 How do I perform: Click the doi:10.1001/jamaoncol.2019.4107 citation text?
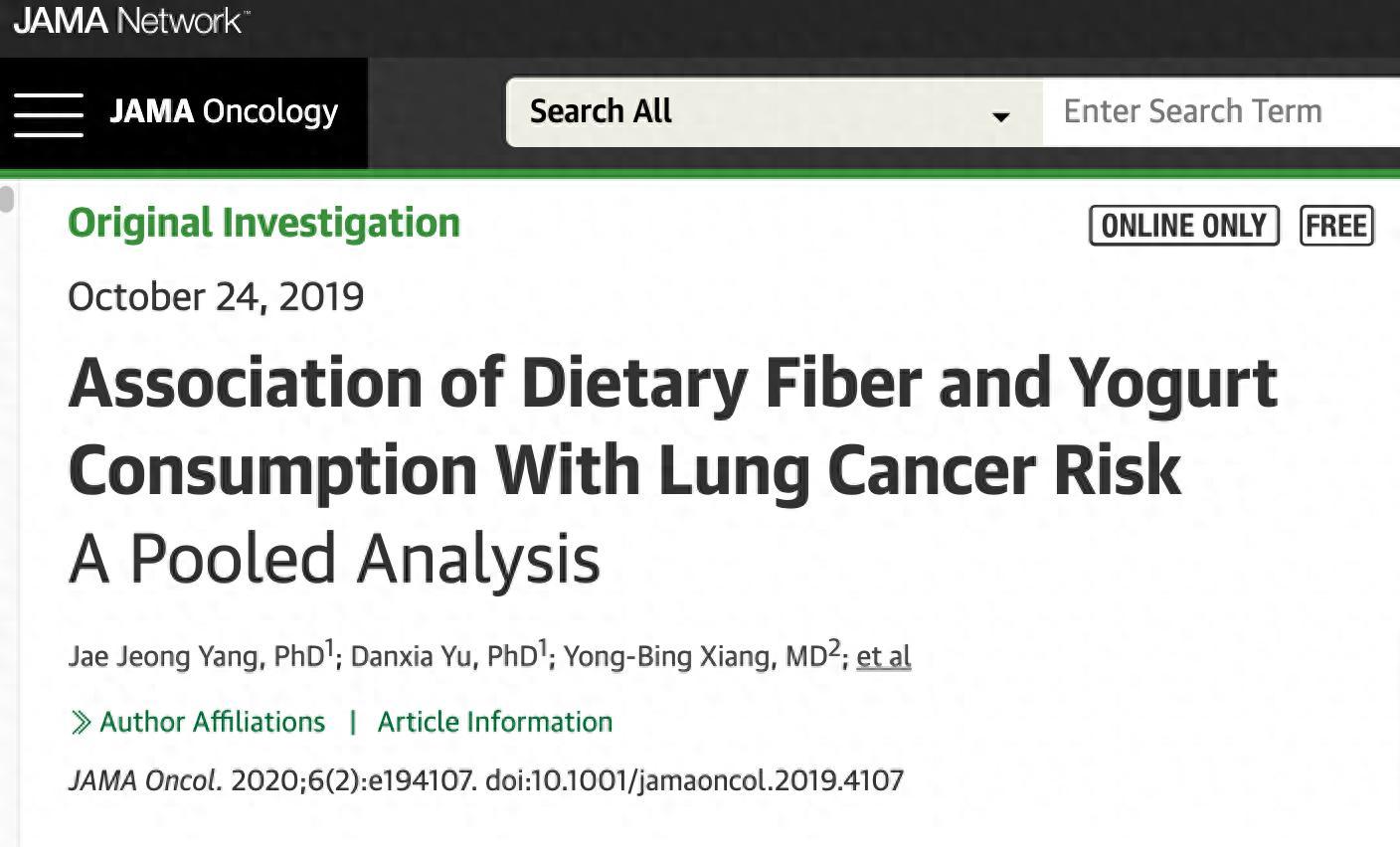(x=694, y=780)
